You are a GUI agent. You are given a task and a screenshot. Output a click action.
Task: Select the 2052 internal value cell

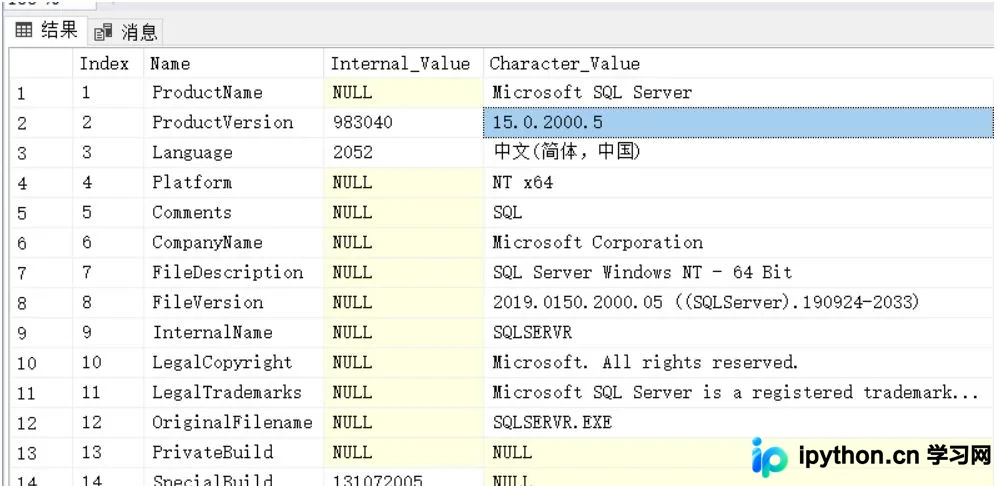coord(404,153)
